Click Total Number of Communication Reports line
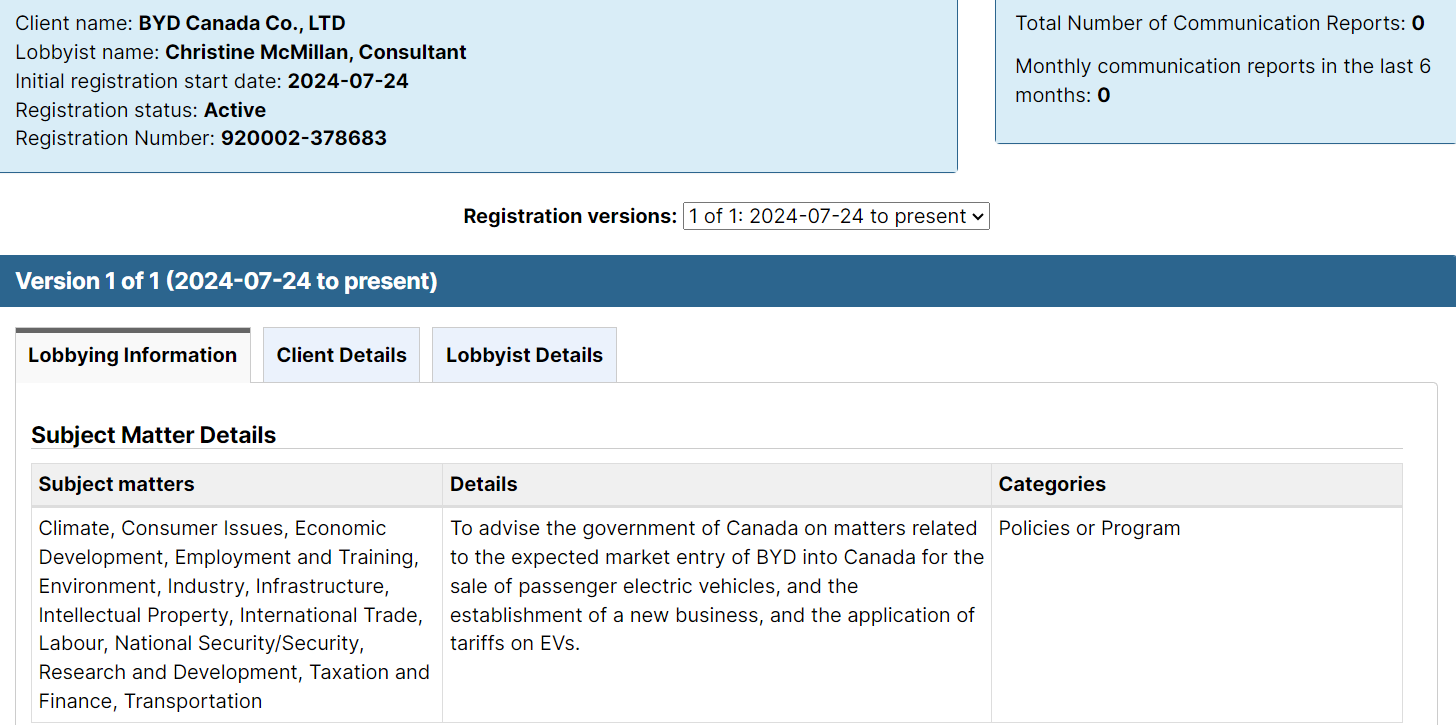Viewport: 1456px width, 725px height. pos(1219,23)
